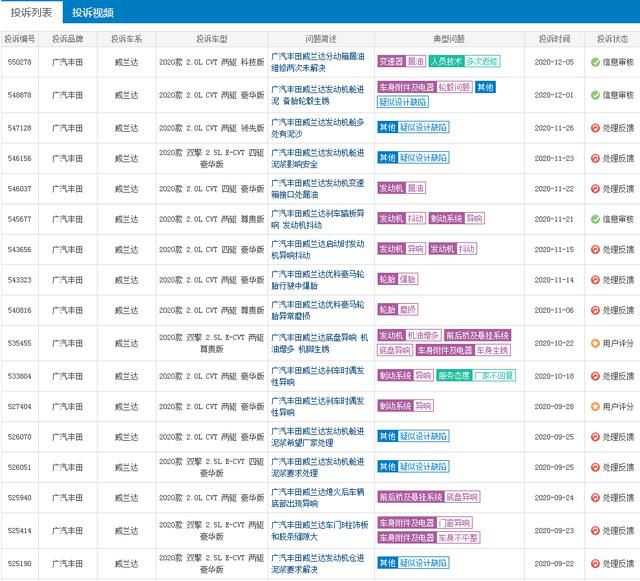This screenshot has height=581, width=640.
Task: Click red status icon for complaint 525190
Action: pos(595,564)
